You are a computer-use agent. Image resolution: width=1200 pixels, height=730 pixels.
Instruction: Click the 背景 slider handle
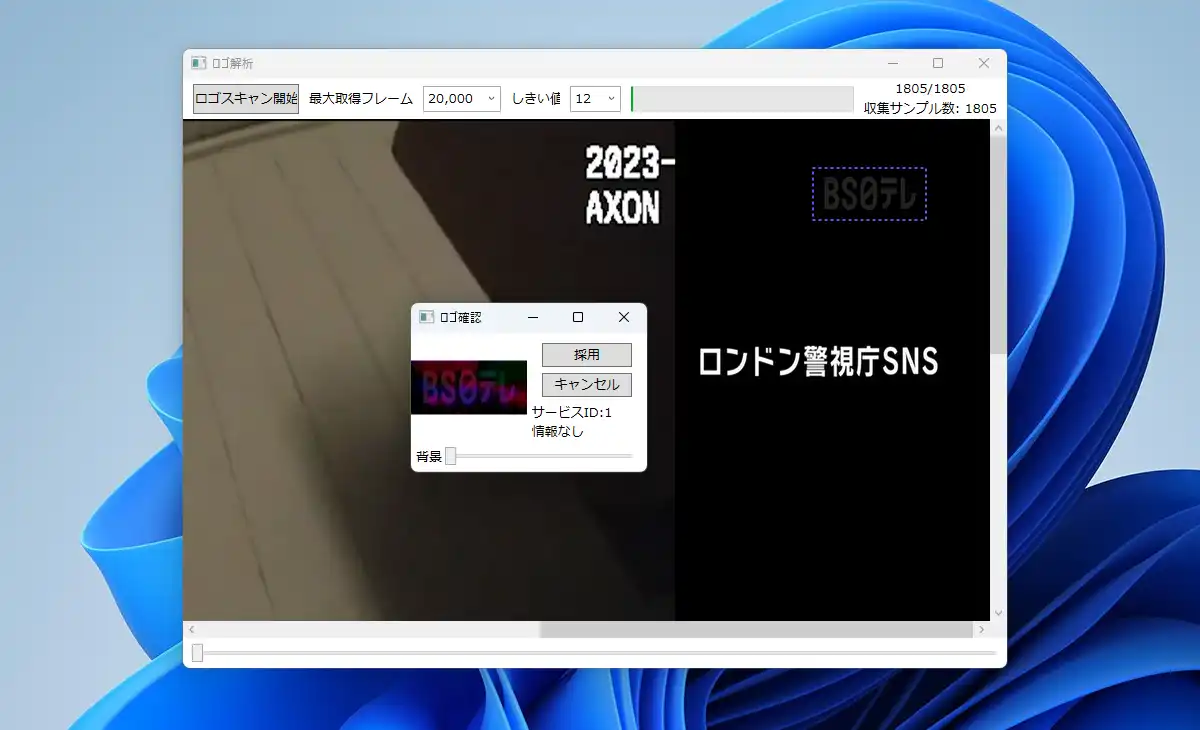click(x=450, y=456)
